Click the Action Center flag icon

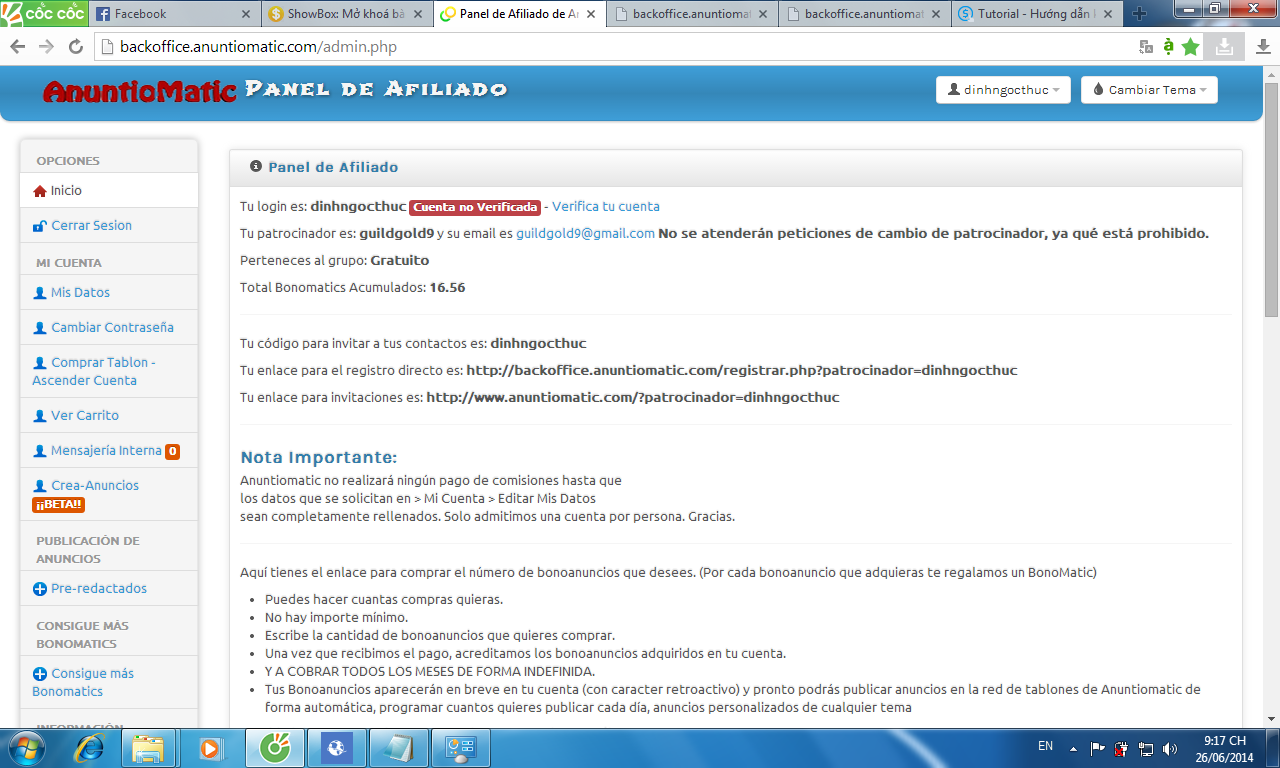point(1097,747)
